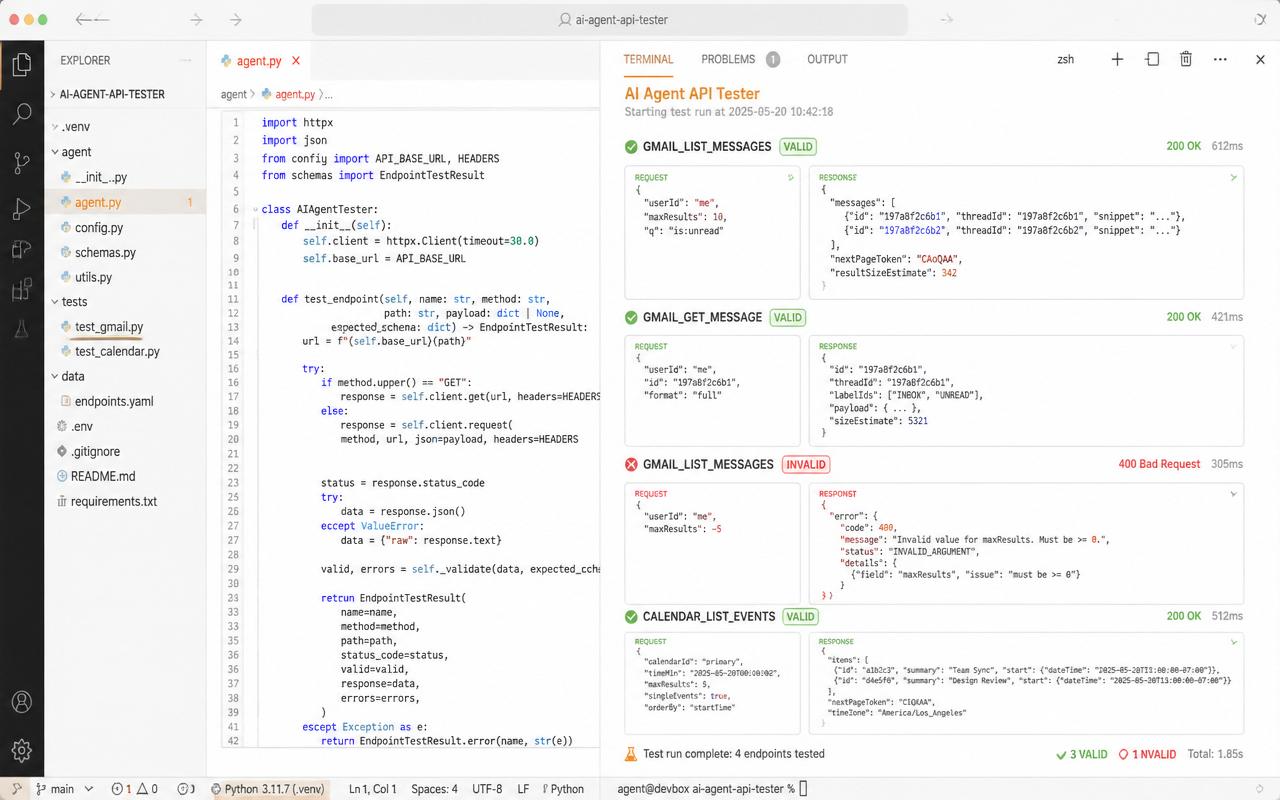Open the Source Control branch icon
The image size is (1280, 800).
click(x=21, y=162)
